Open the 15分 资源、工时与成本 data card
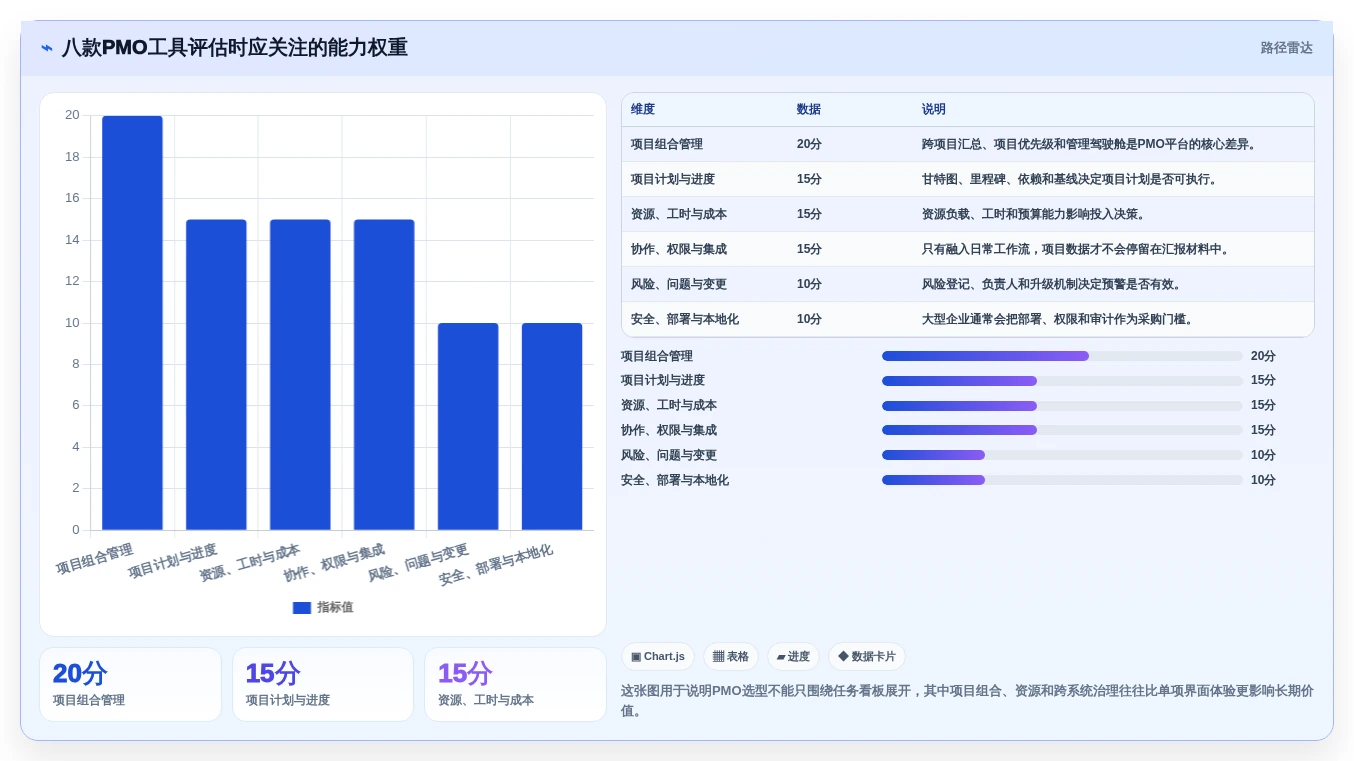Screen dimensions: 1354x761 point(515,685)
